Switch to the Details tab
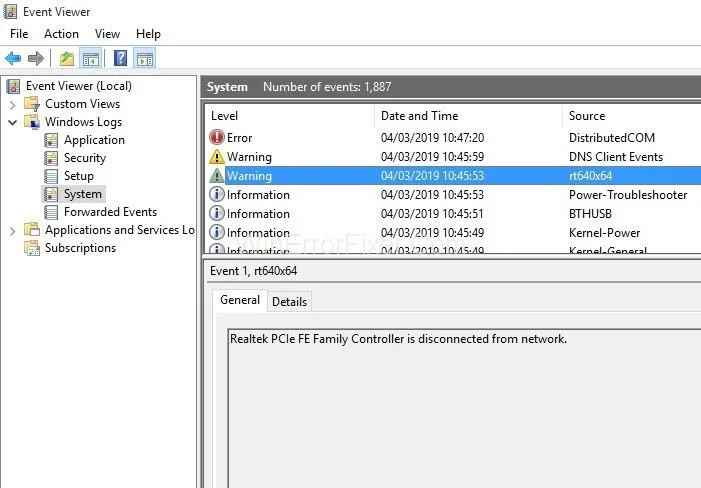This screenshot has width=701, height=488. 289,302
